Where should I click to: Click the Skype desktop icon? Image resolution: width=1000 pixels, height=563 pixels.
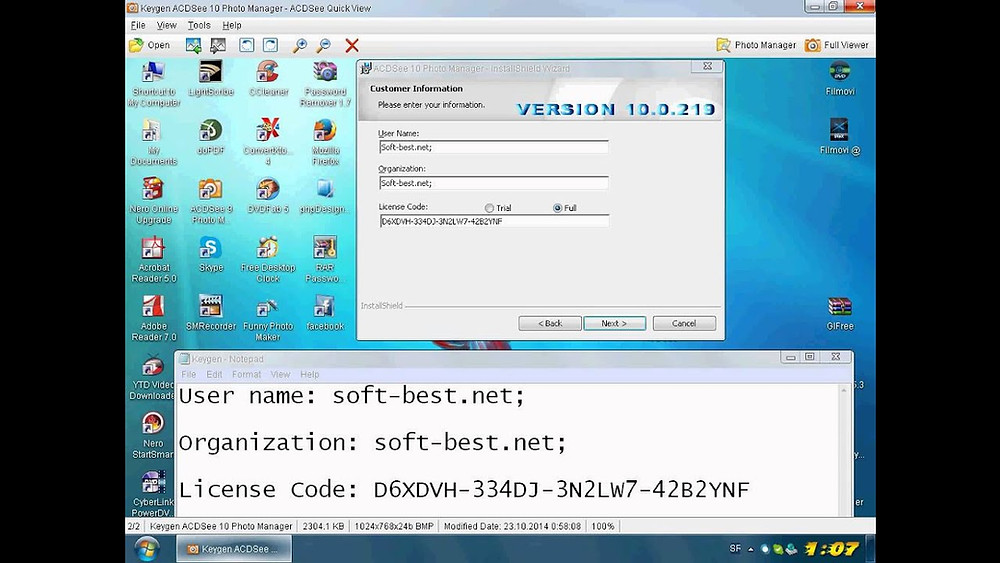(210, 254)
